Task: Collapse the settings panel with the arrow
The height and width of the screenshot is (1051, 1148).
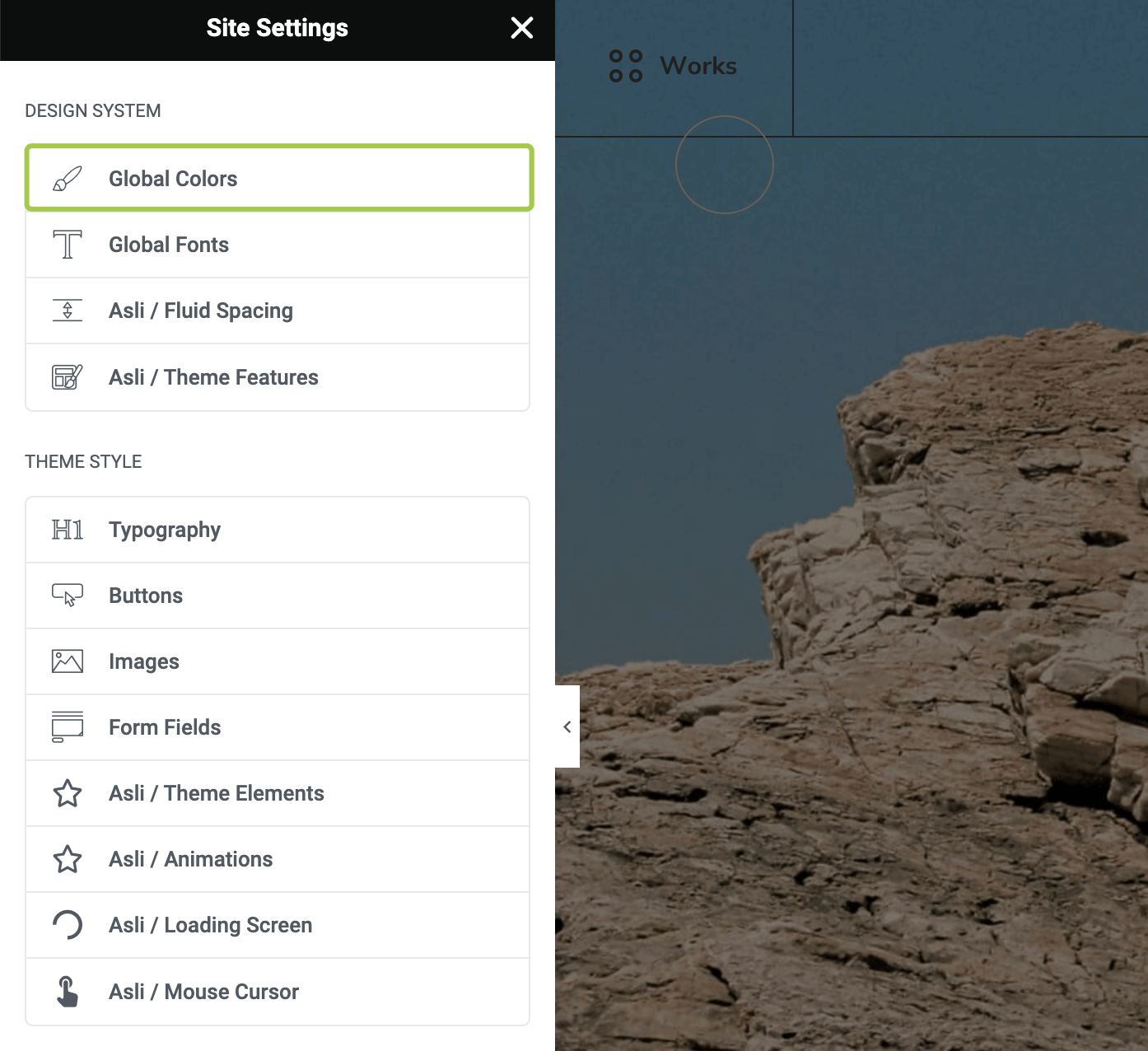Action: (x=567, y=726)
